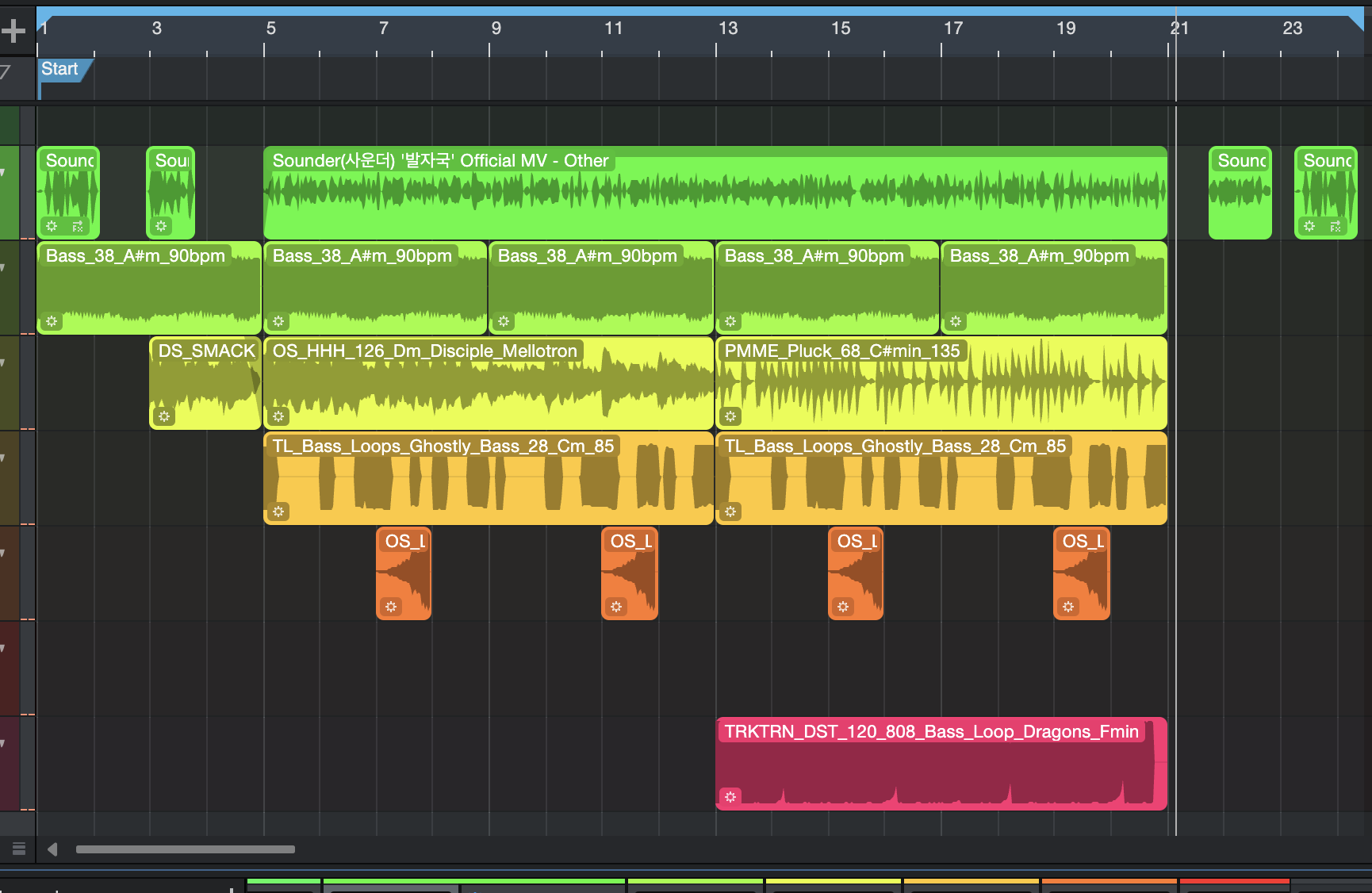Screen dimensions: 1372x893
Task: Open gear icon on TRKTRN_DST_120_808 clip
Action: [x=730, y=796]
